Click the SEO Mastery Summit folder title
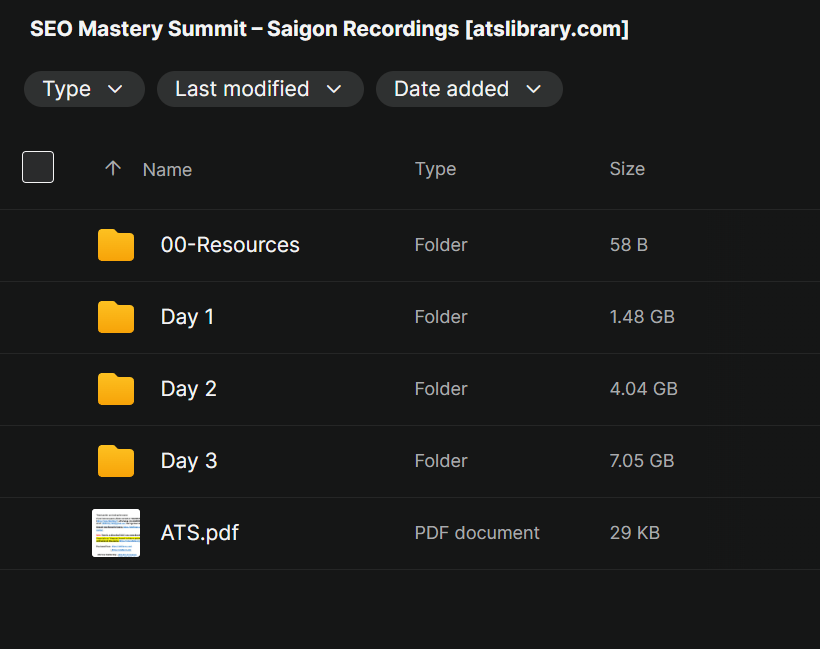Screen dimensions: 820x649 click(x=329, y=29)
